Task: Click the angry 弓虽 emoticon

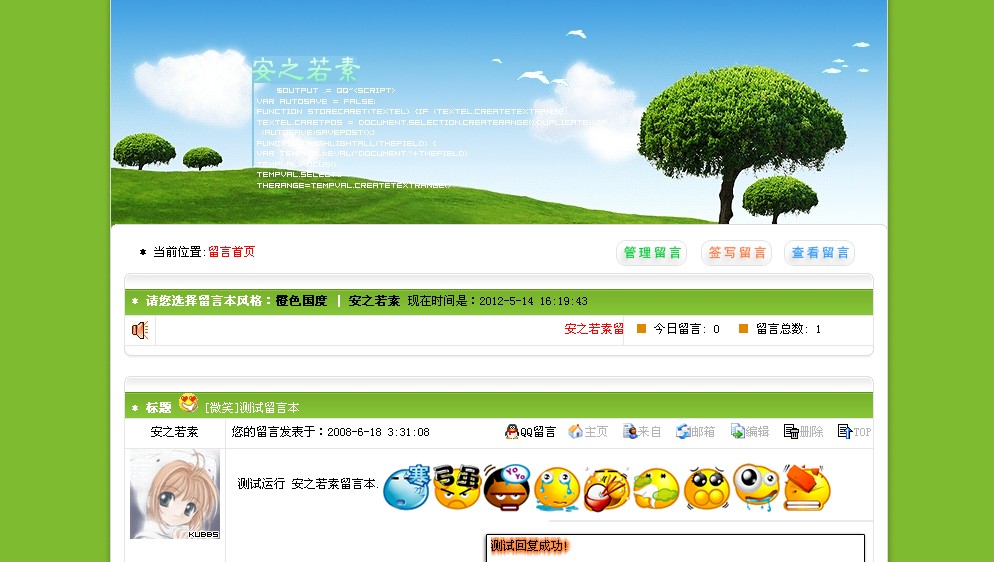Action: pyautogui.click(x=457, y=487)
